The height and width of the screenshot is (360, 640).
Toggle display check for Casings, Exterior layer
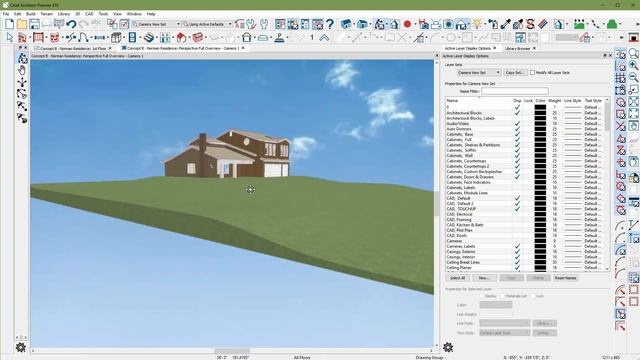click(517, 251)
